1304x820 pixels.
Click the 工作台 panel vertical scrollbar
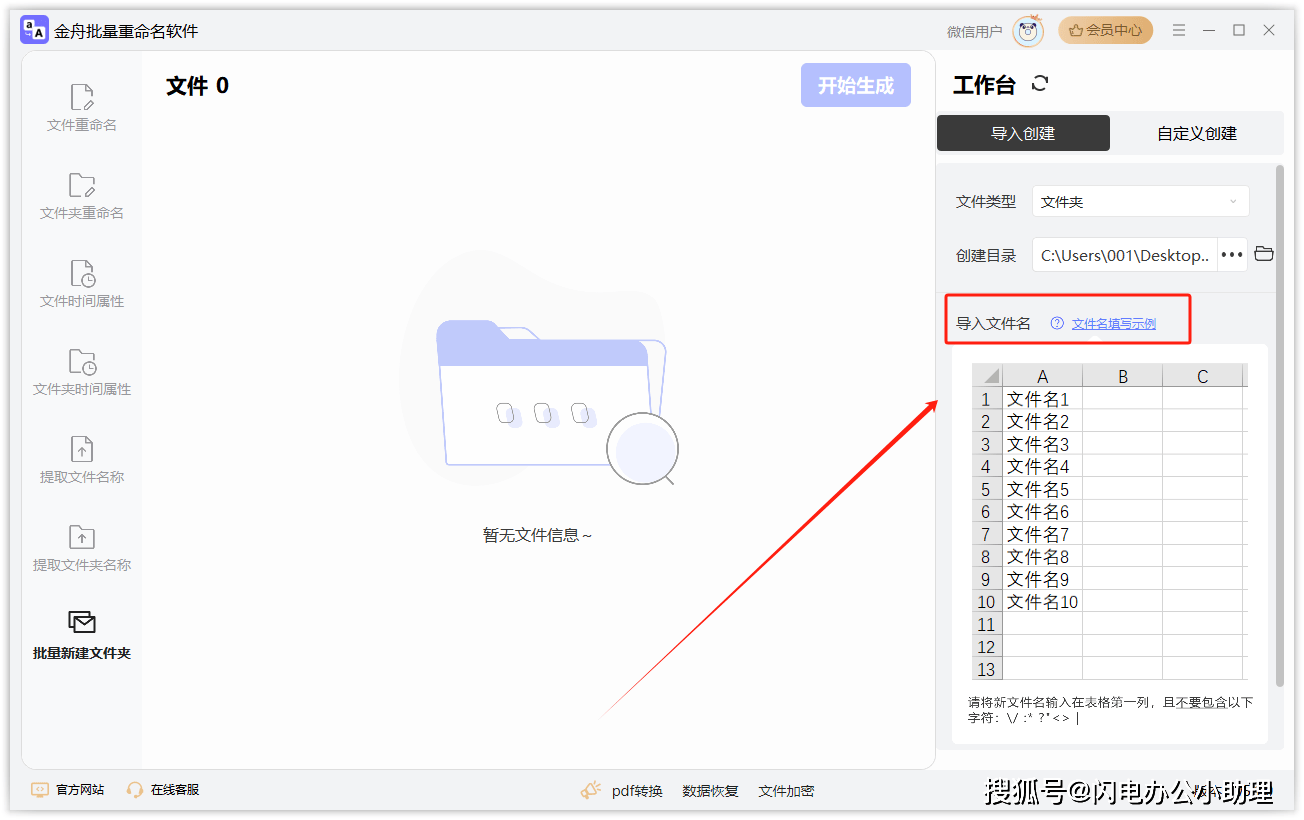pos(1280,425)
